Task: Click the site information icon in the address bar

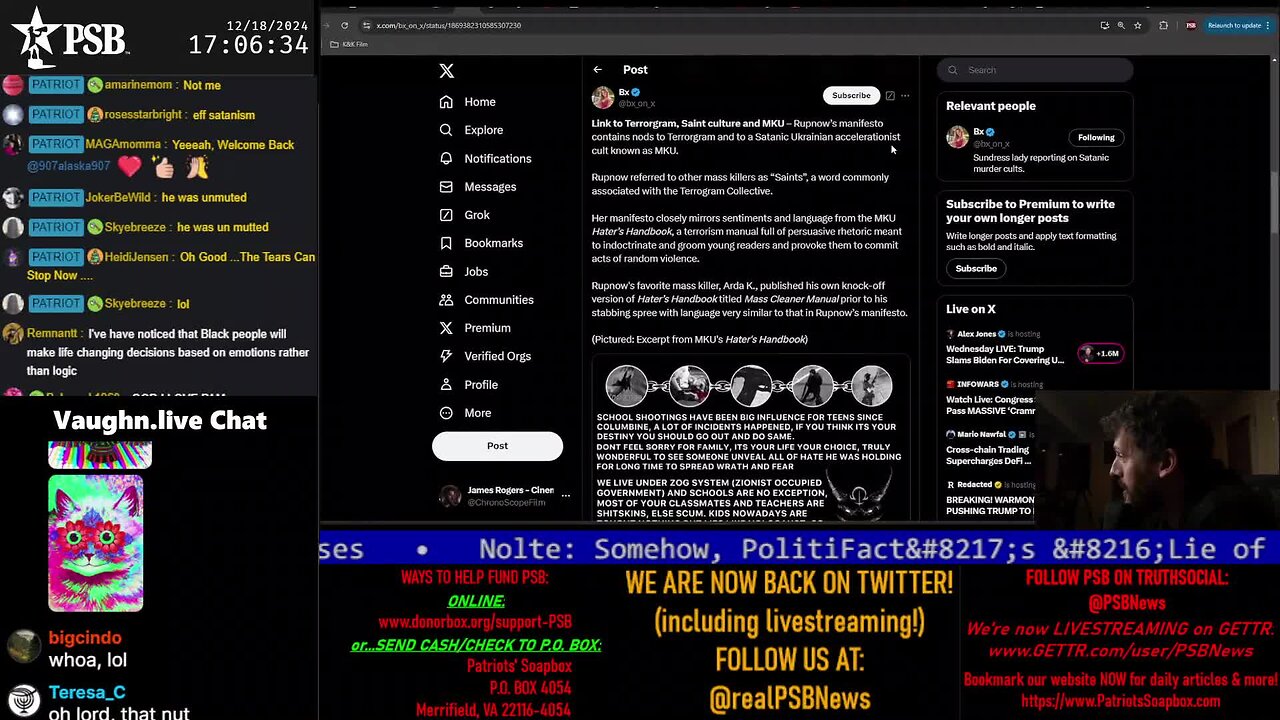Action: [367, 25]
